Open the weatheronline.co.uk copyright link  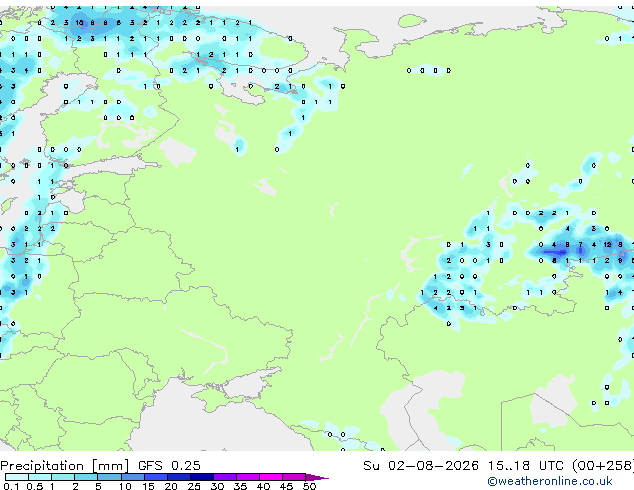pos(550,481)
